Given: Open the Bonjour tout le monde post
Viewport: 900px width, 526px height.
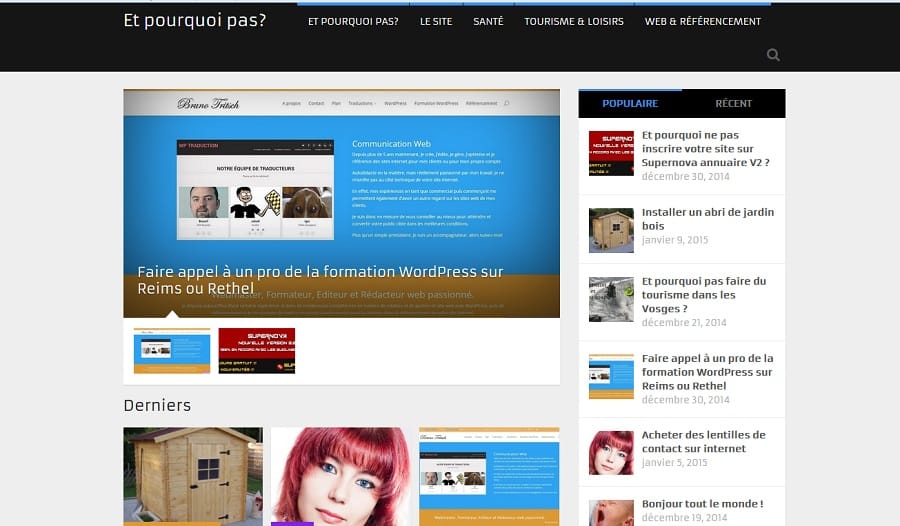Looking at the screenshot, I should pos(702,504).
